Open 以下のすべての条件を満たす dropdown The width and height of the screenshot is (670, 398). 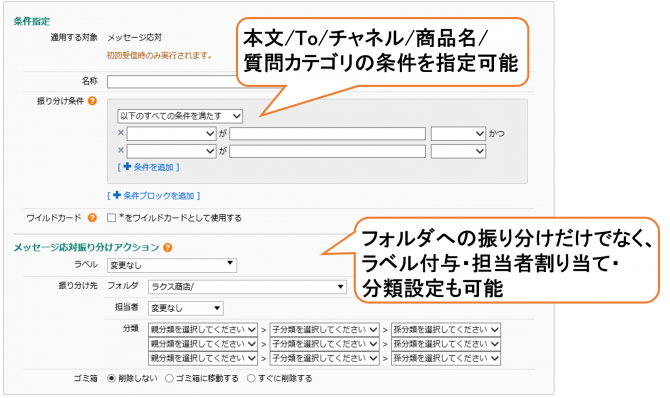180,116
